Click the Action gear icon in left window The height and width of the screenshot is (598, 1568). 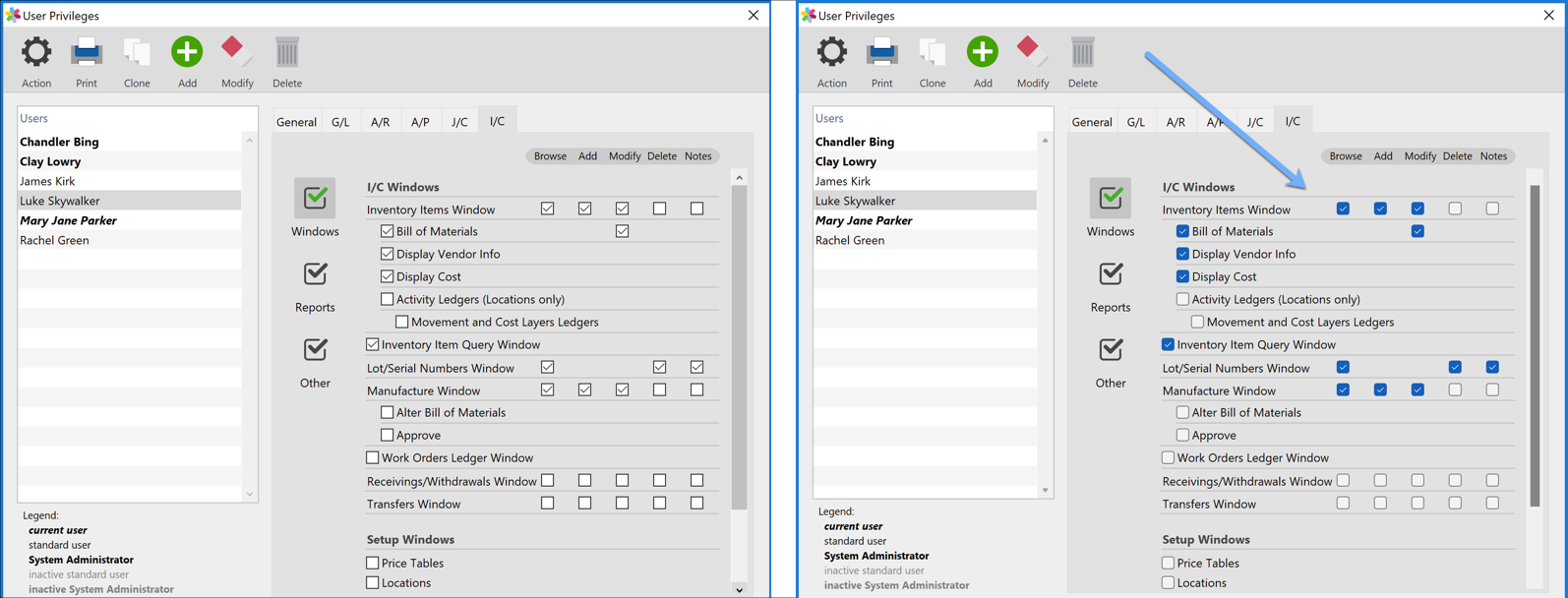click(36, 53)
